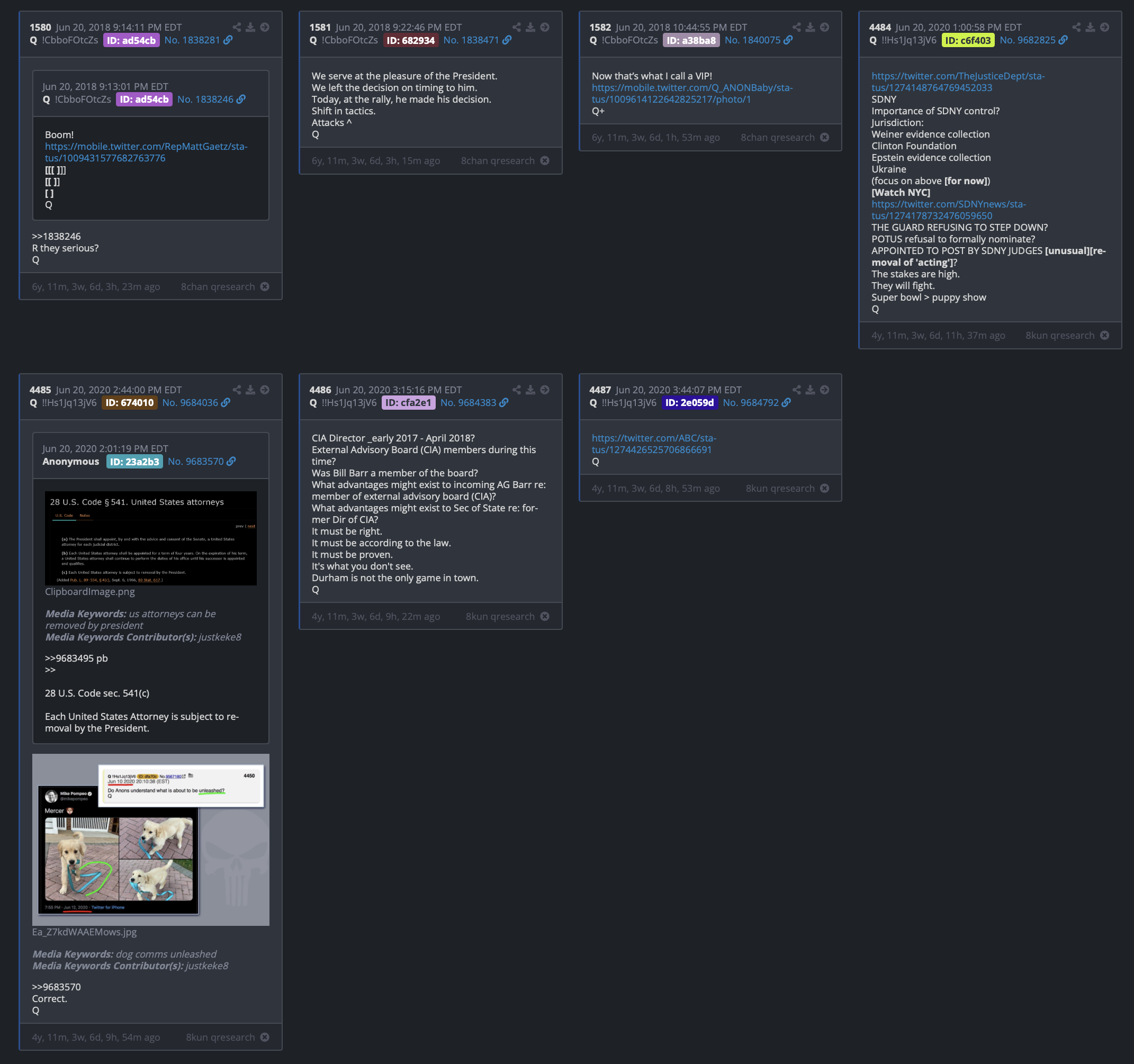Click 8chan qresearch label in post 1582
This screenshot has width=1134, height=1064.
pyautogui.click(x=778, y=138)
